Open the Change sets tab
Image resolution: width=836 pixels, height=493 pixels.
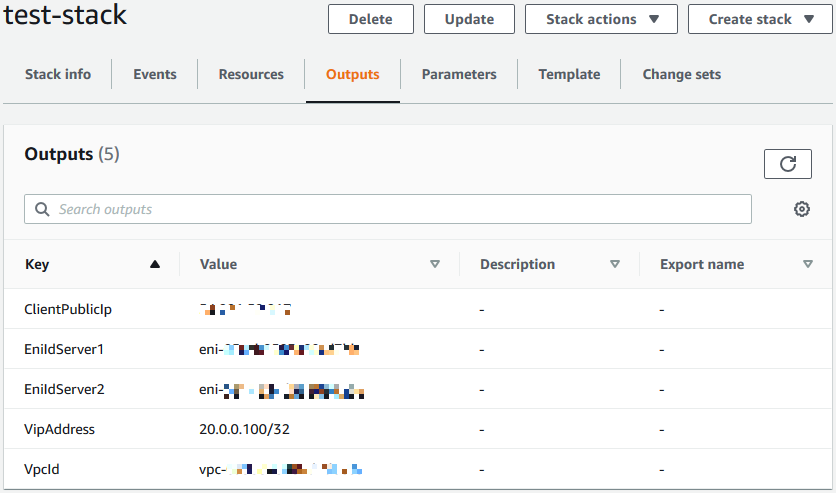point(681,74)
